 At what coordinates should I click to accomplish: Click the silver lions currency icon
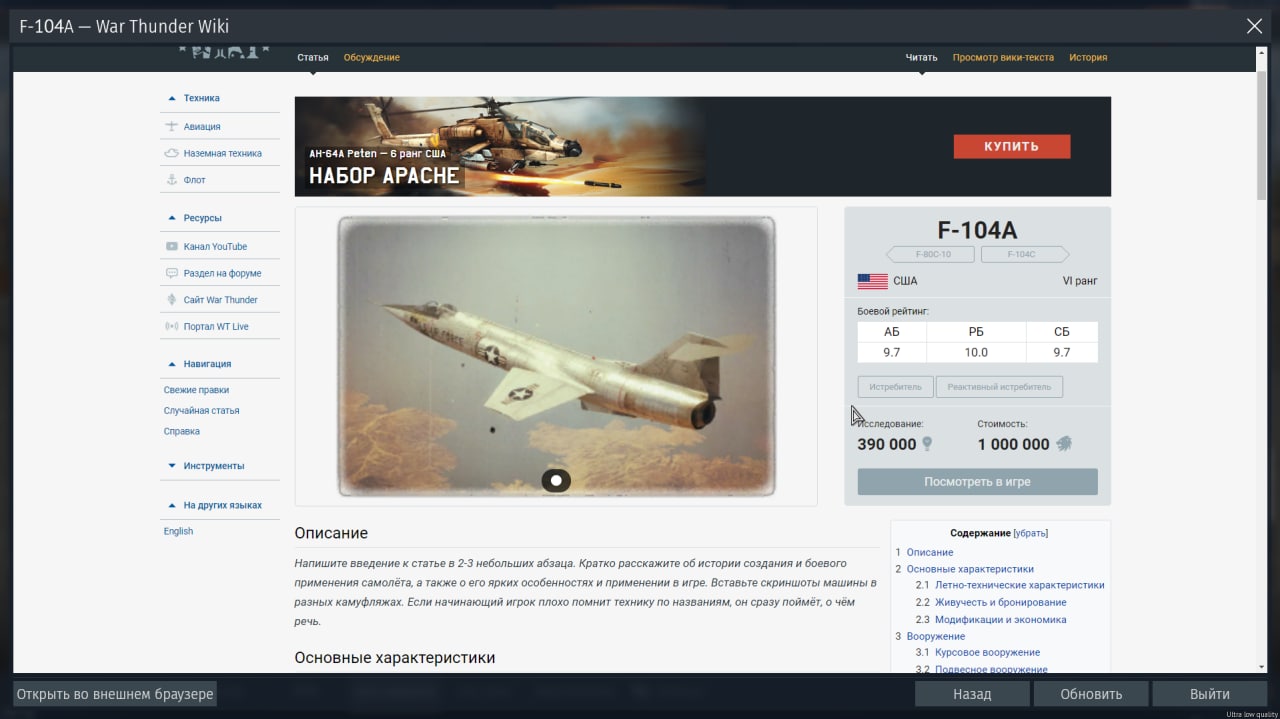1063,444
